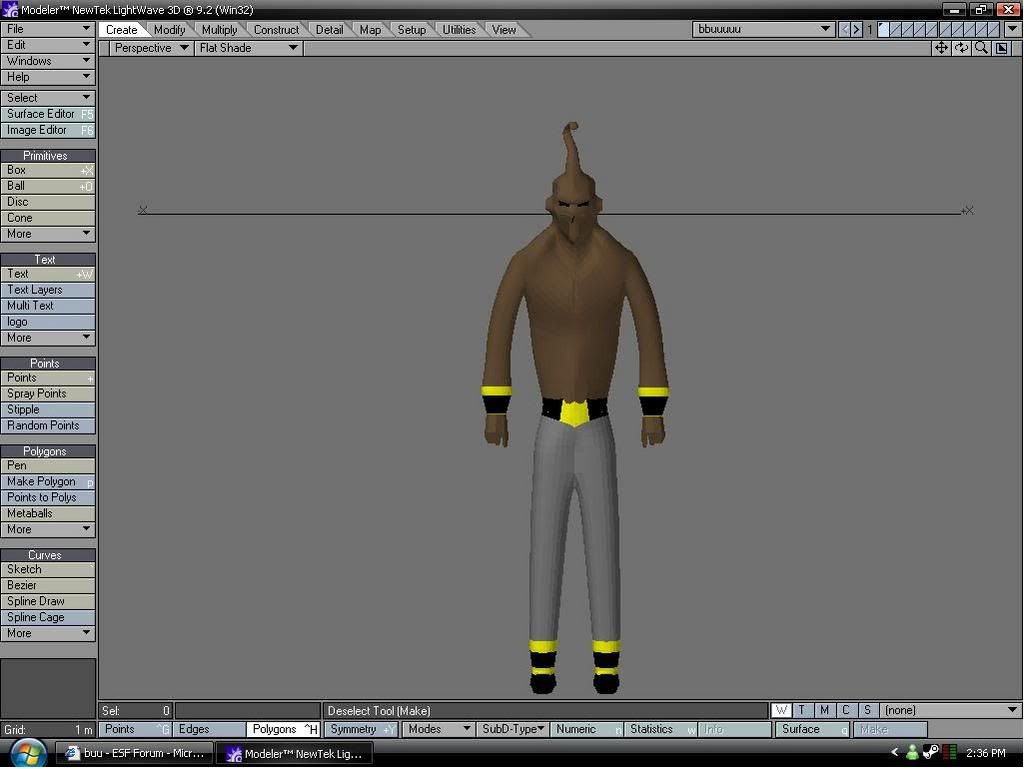Click the Windows Start orb
Screen dimensions: 1024x769
click(28, 753)
